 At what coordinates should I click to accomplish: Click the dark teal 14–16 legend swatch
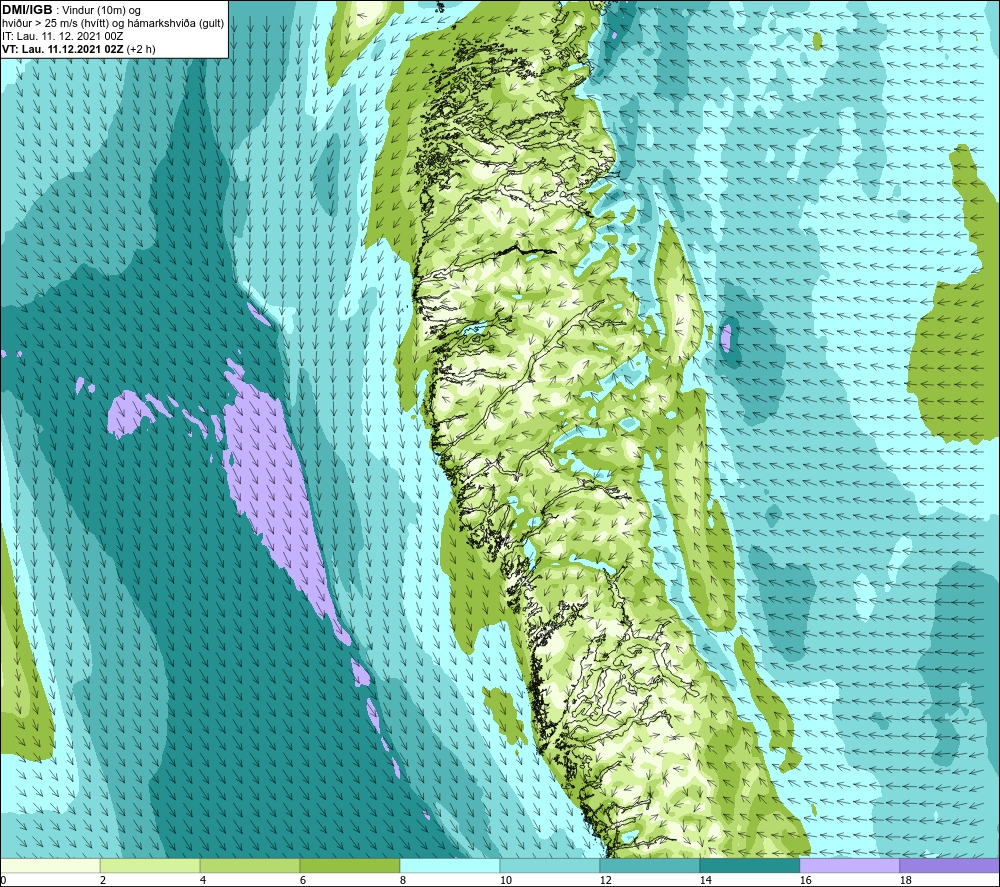click(x=750, y=865)
